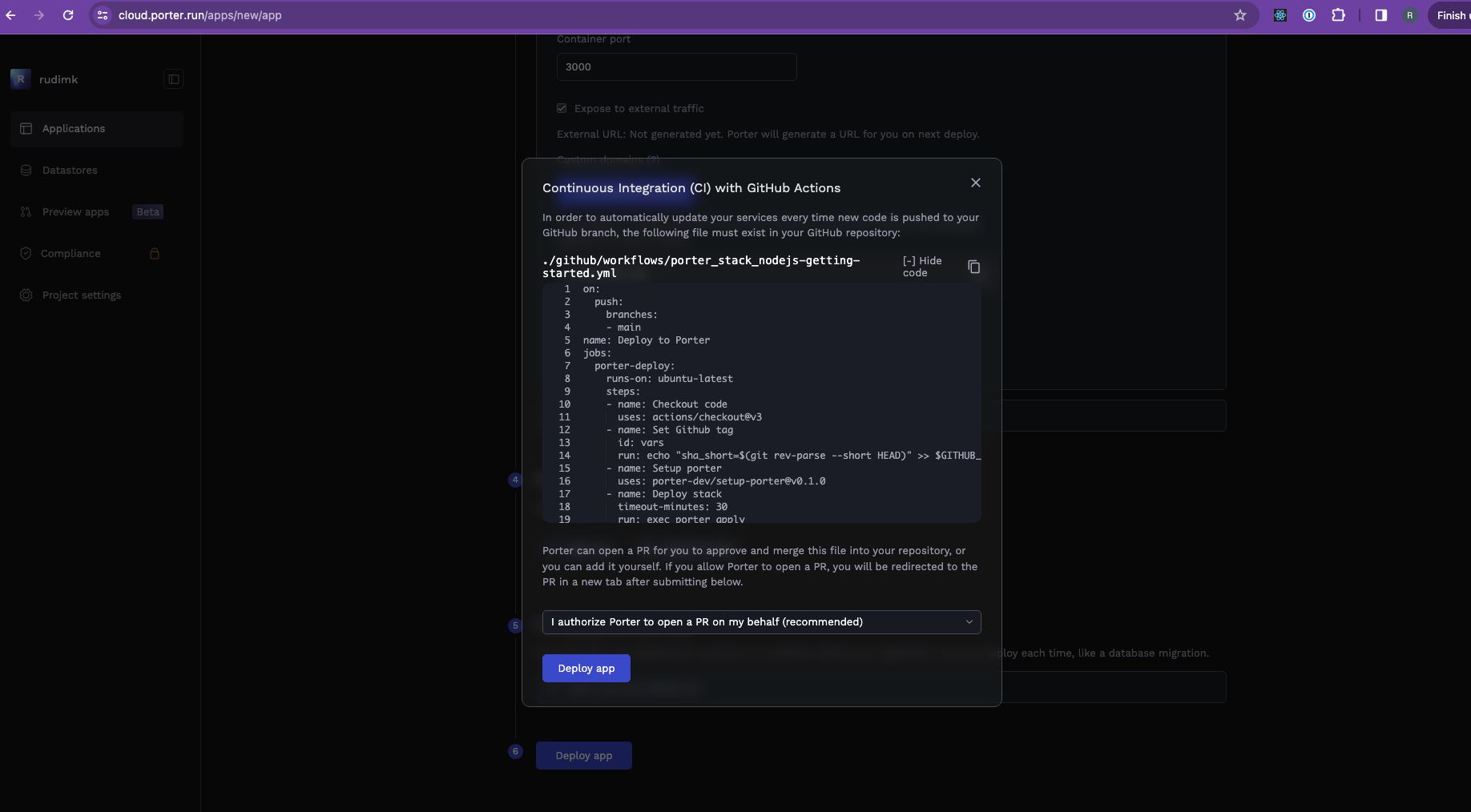Image resolution: width=1471 pixels, height=812 pixels.
Task: Select the Compliance shield icon
Action: pyautogui.click(x=26, y=253)
